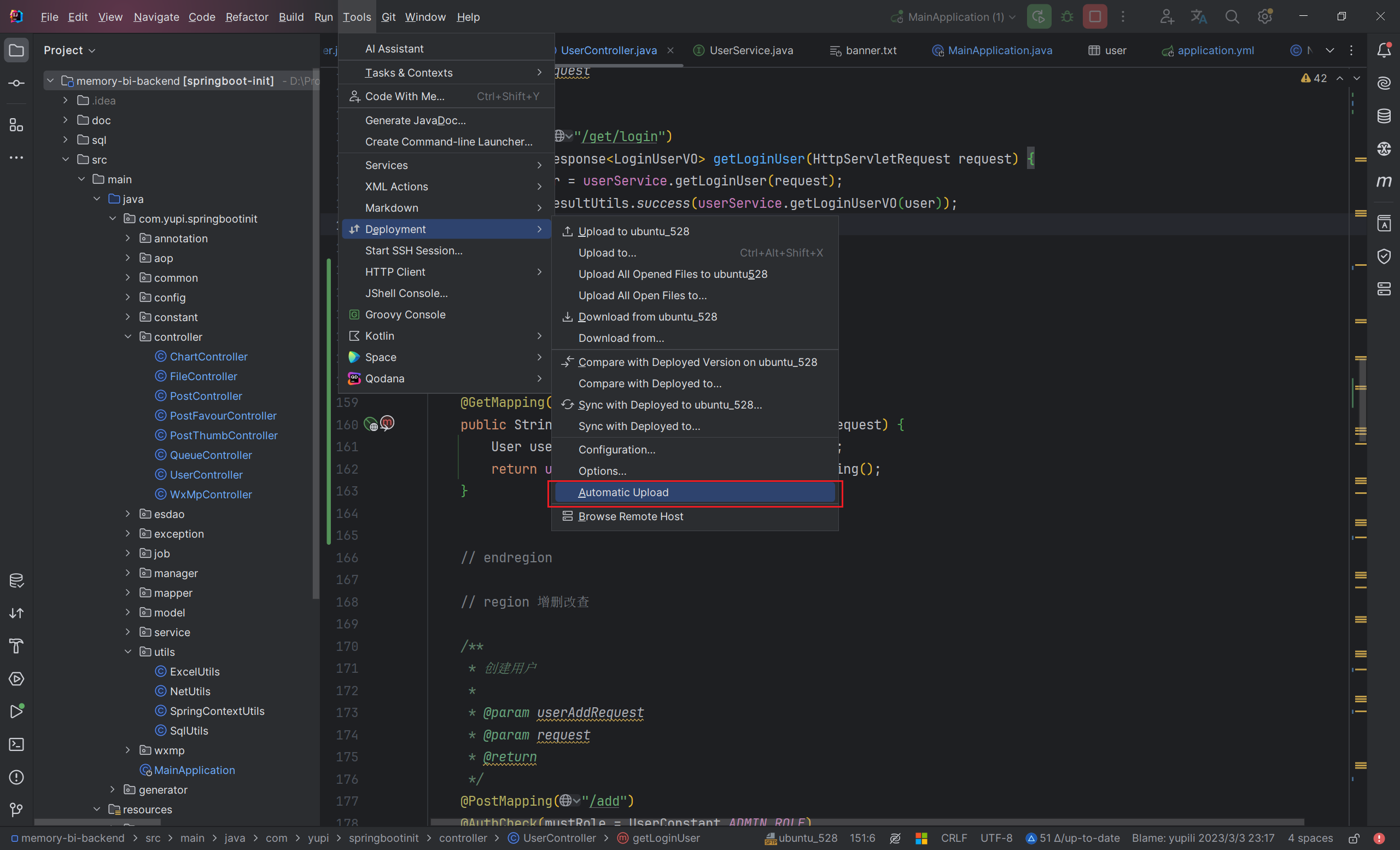Show hidden editor tabs dropdown chevron
Viewport: 1400px width, 850px height.
pos(1329,50)
